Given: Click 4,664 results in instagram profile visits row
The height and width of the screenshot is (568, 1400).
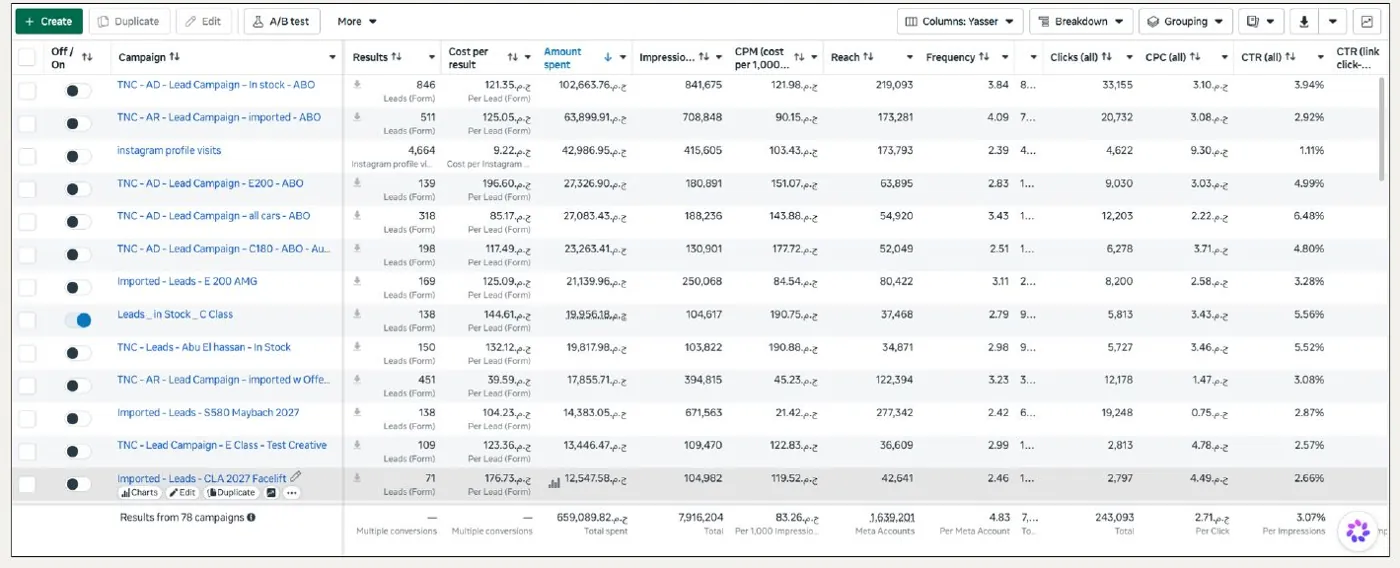Looking at the screenshot, I should click(x=422, y=150).
